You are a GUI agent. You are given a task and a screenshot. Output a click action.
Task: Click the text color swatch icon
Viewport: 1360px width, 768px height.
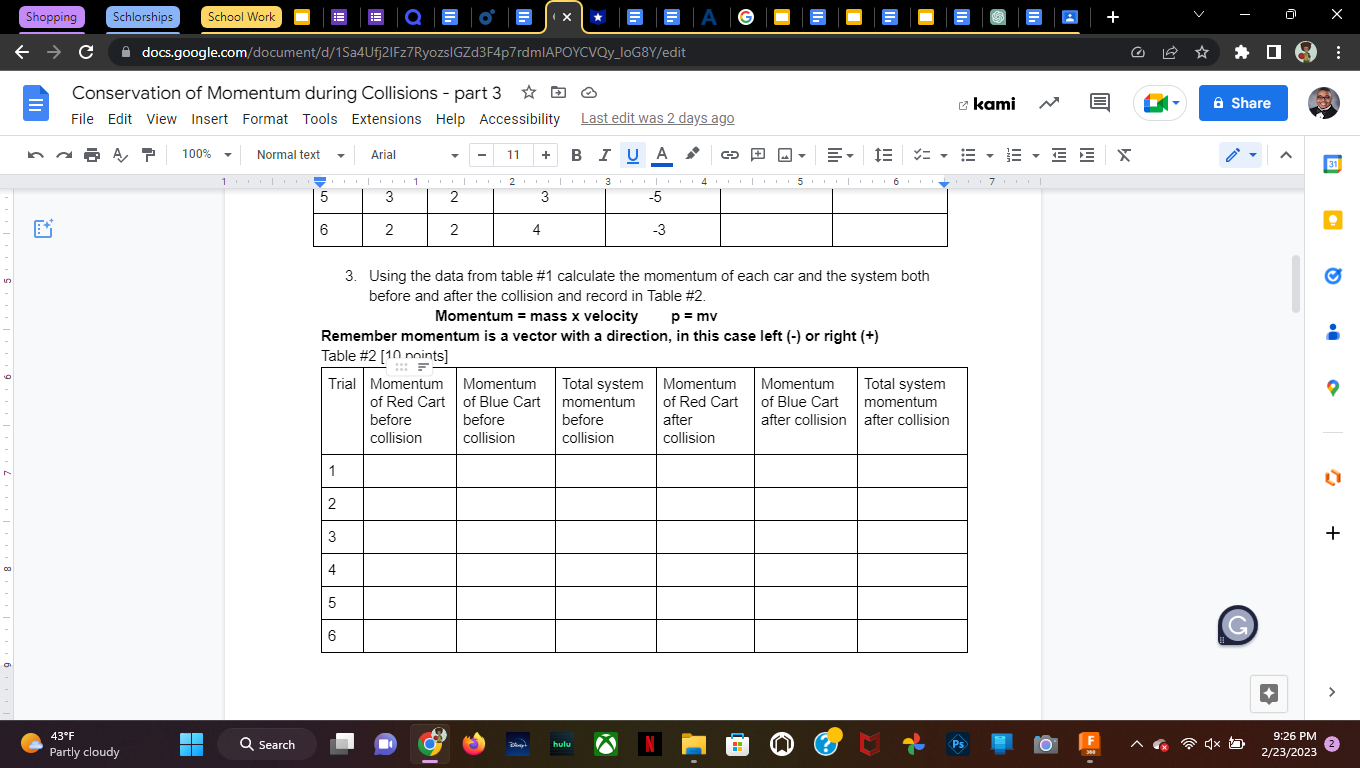661,155
